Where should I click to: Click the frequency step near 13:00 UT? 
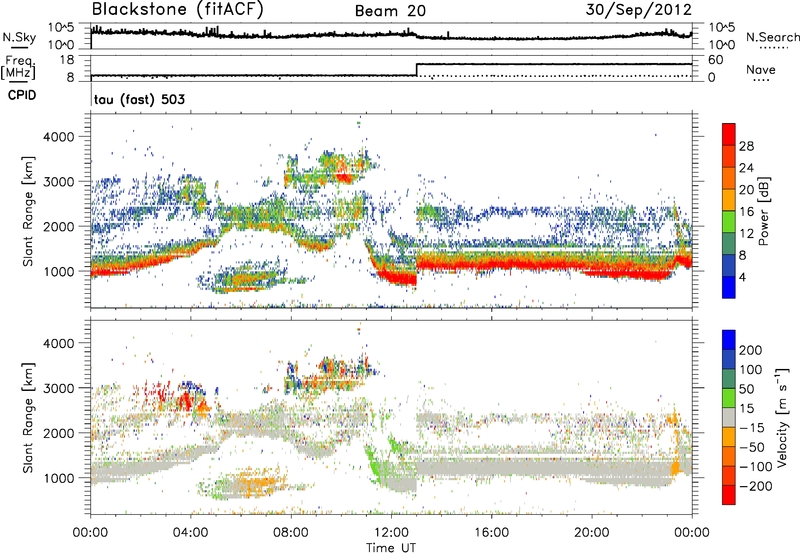(417, 70)
